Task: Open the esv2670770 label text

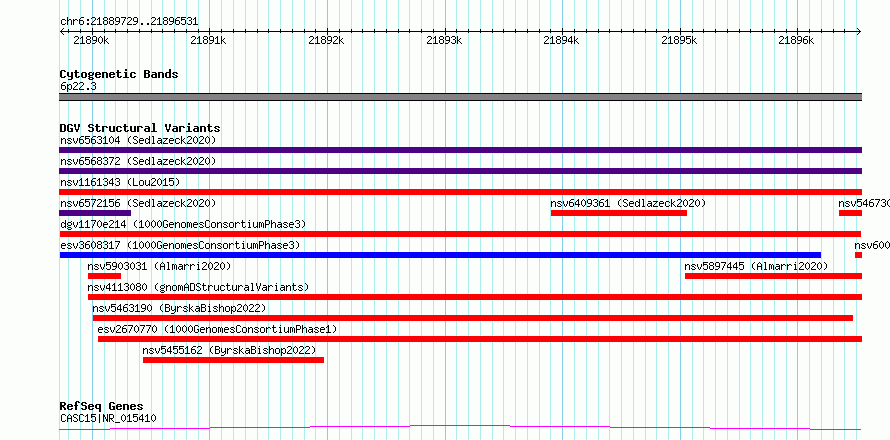Action: 217,329
